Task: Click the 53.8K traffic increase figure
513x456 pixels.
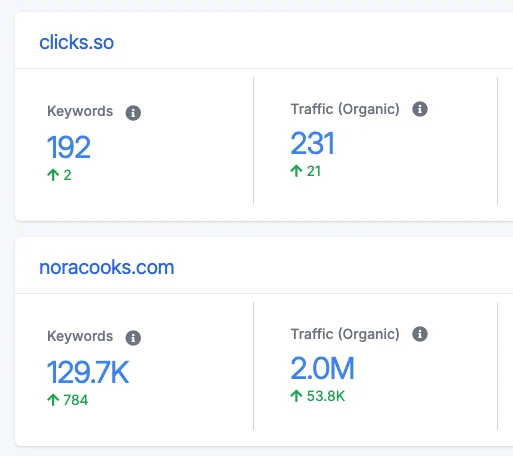Action: click(326, 396)
